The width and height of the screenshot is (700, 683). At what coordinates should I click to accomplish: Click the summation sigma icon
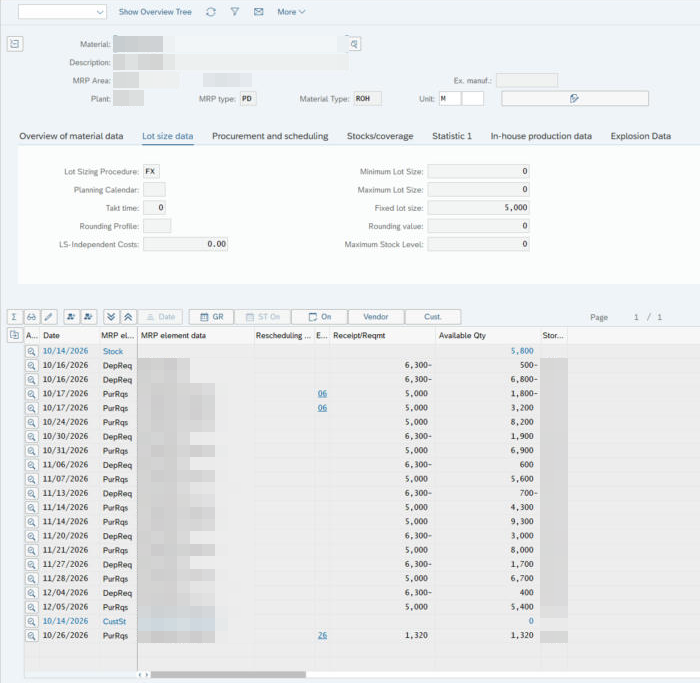[x=14, y=317]
